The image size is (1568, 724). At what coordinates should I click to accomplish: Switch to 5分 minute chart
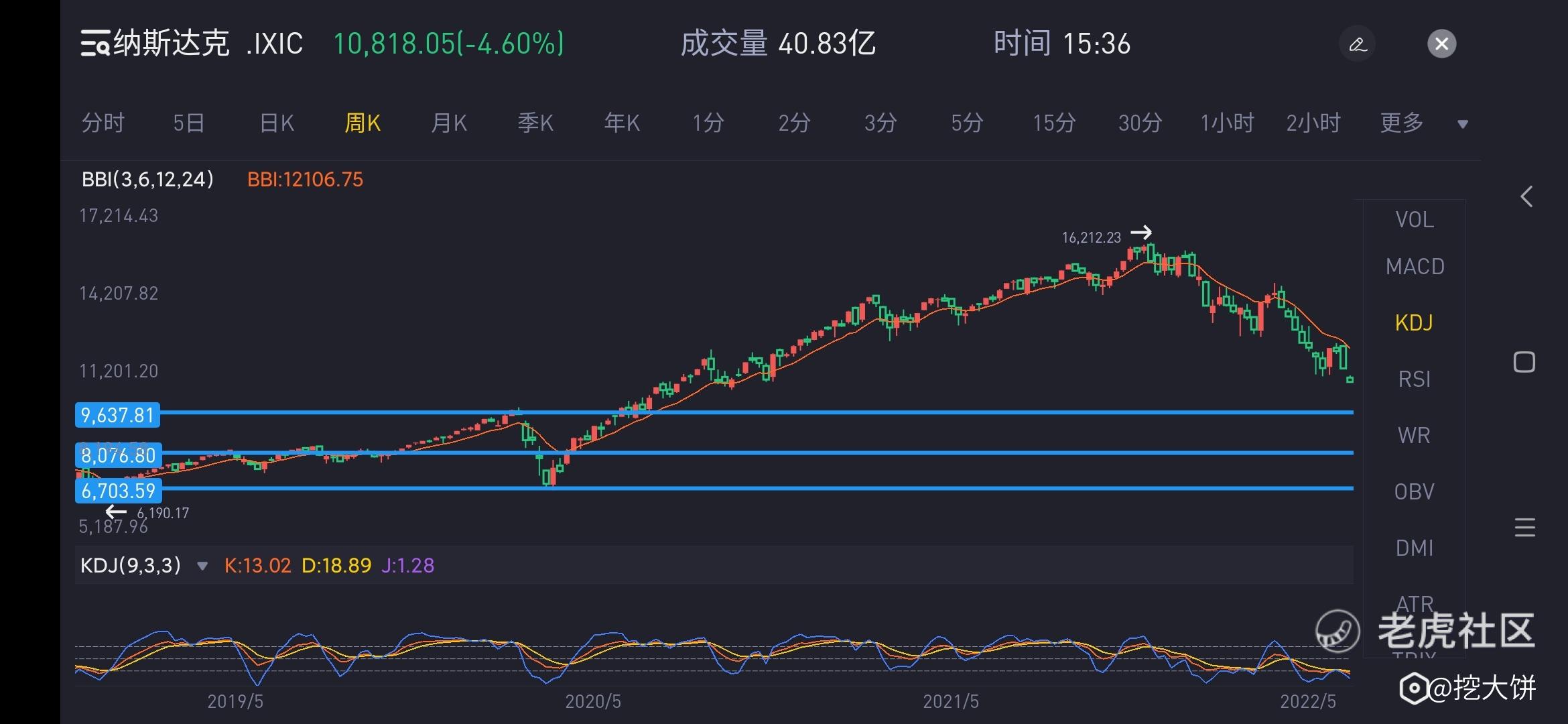967,123
